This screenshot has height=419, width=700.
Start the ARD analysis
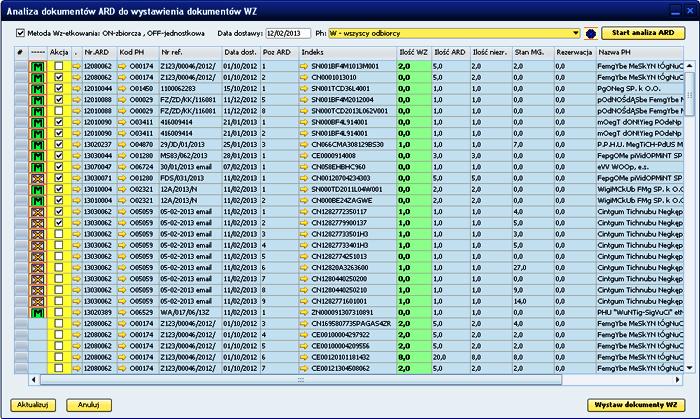643,33
